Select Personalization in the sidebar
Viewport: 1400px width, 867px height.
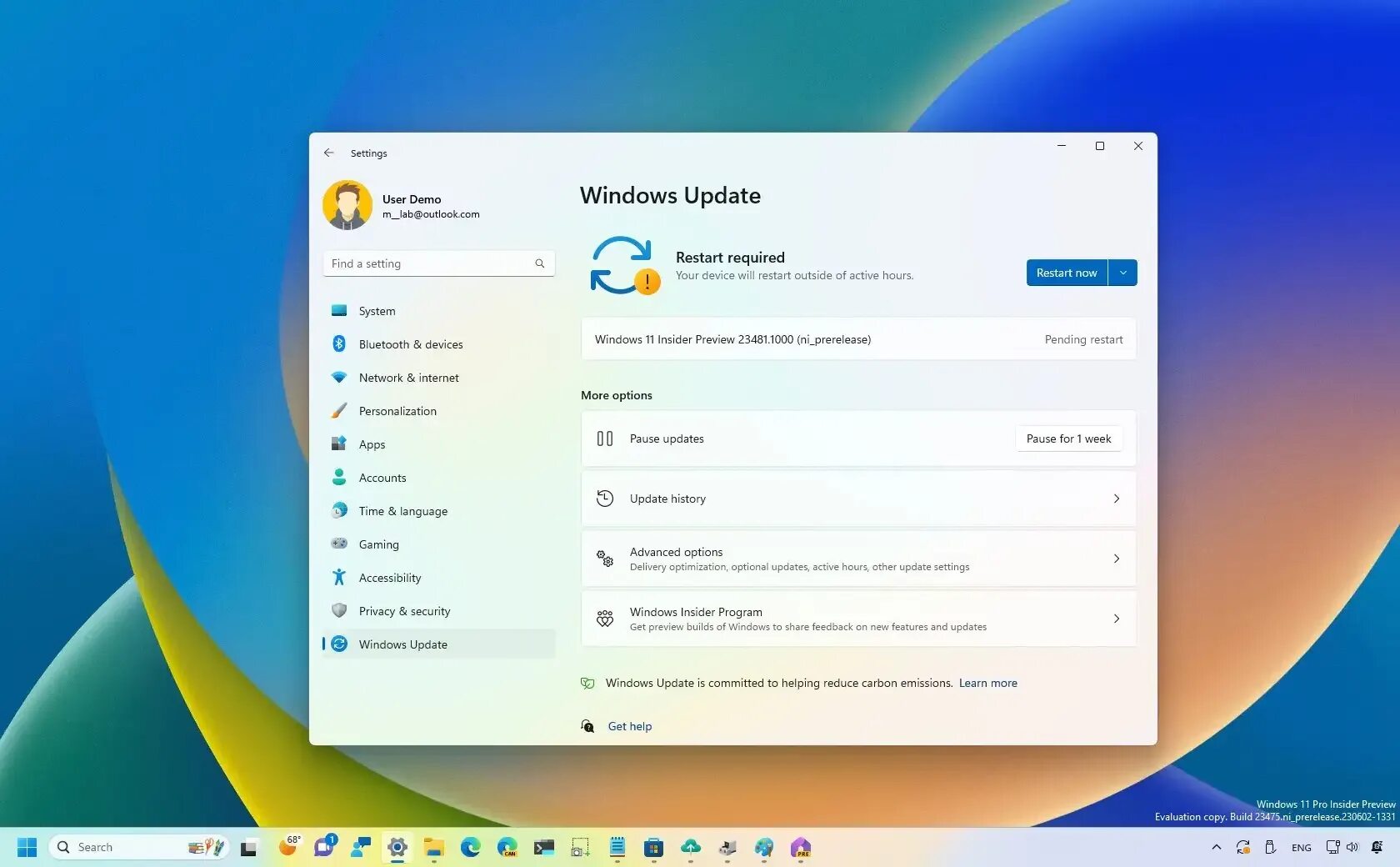pyautogui.click(x=438, y=411)
